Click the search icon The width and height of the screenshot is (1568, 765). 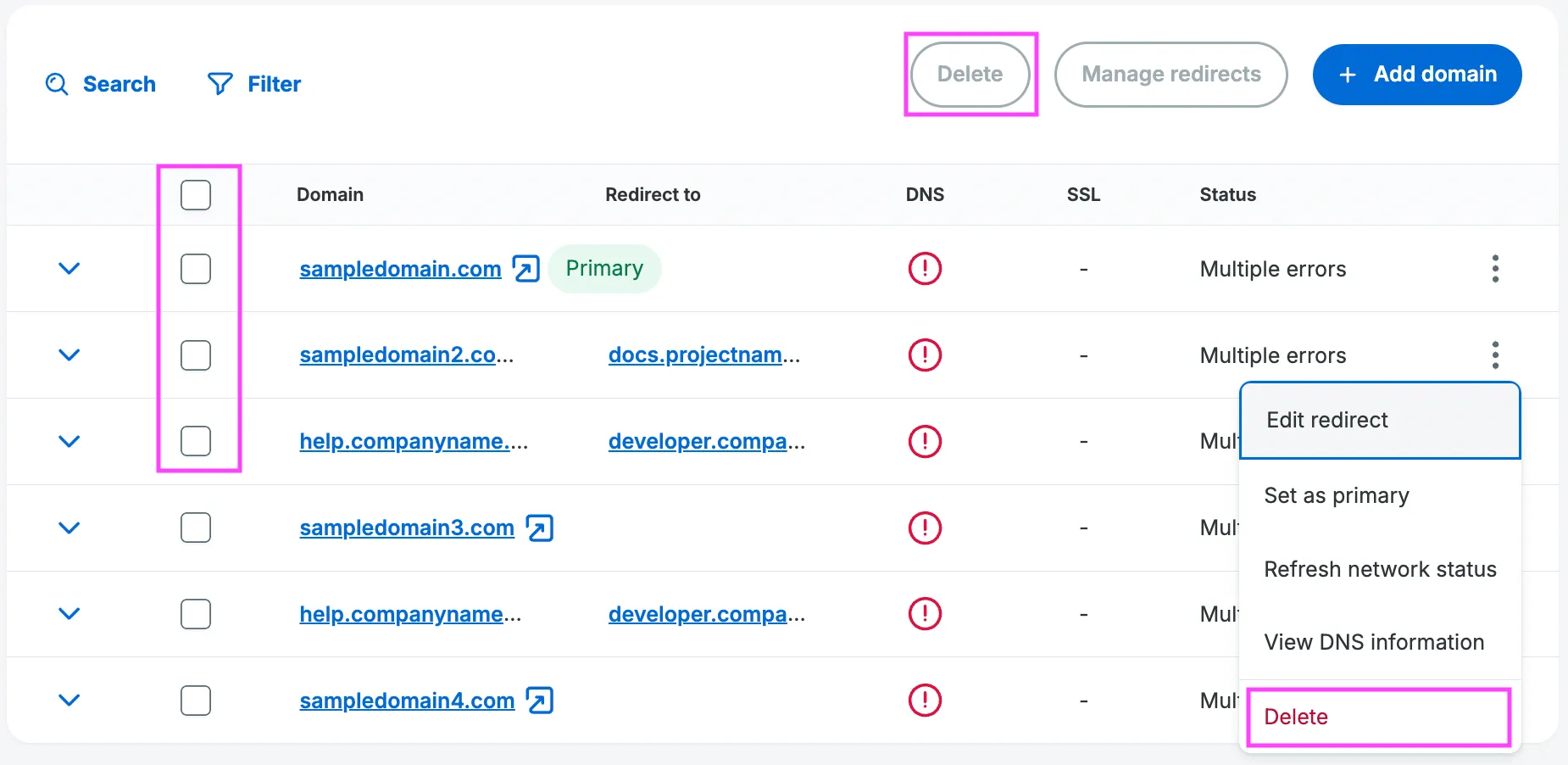click(x=55, y=84)
